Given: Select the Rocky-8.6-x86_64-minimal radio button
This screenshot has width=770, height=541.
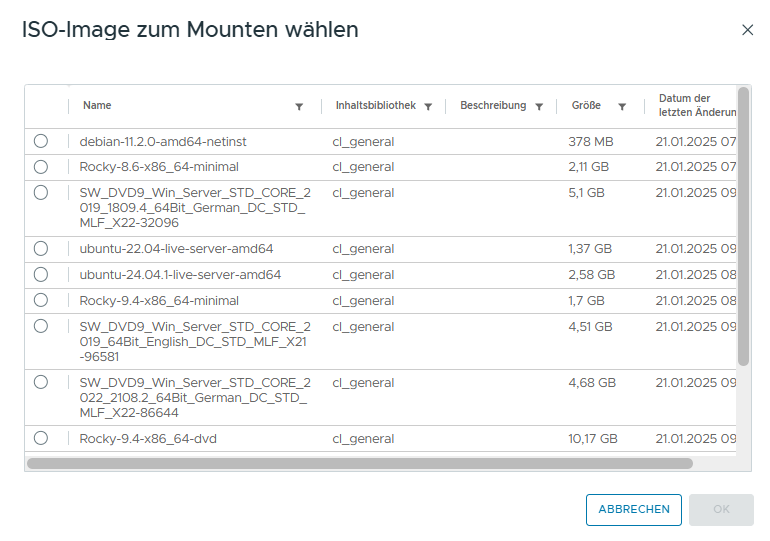Looking at the screenshot, I should (41, 167).
